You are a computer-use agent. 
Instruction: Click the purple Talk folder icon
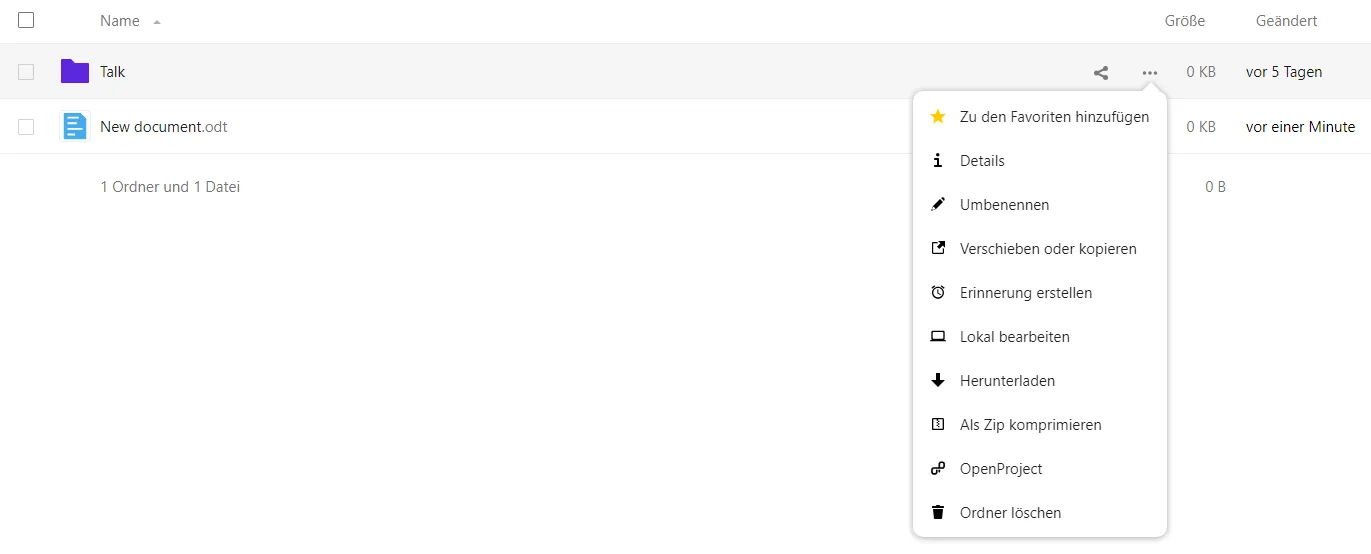tap(75, 71)
